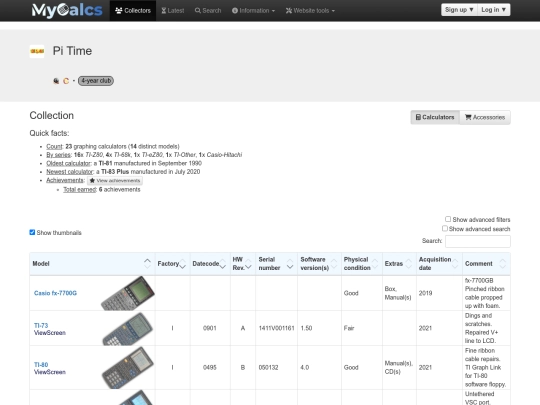Click the dark badge icon beside the orange C
This screenshot has width=540, height=405.
point(56,81)
